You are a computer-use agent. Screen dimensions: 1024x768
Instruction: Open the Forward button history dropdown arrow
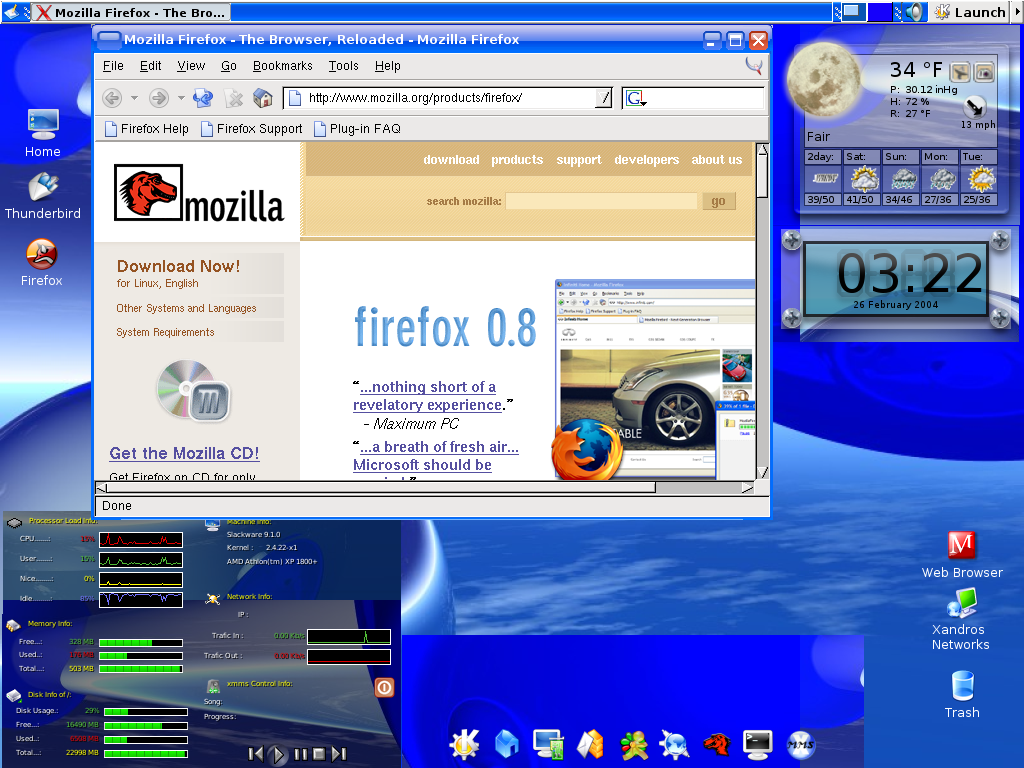click(181, 98)
